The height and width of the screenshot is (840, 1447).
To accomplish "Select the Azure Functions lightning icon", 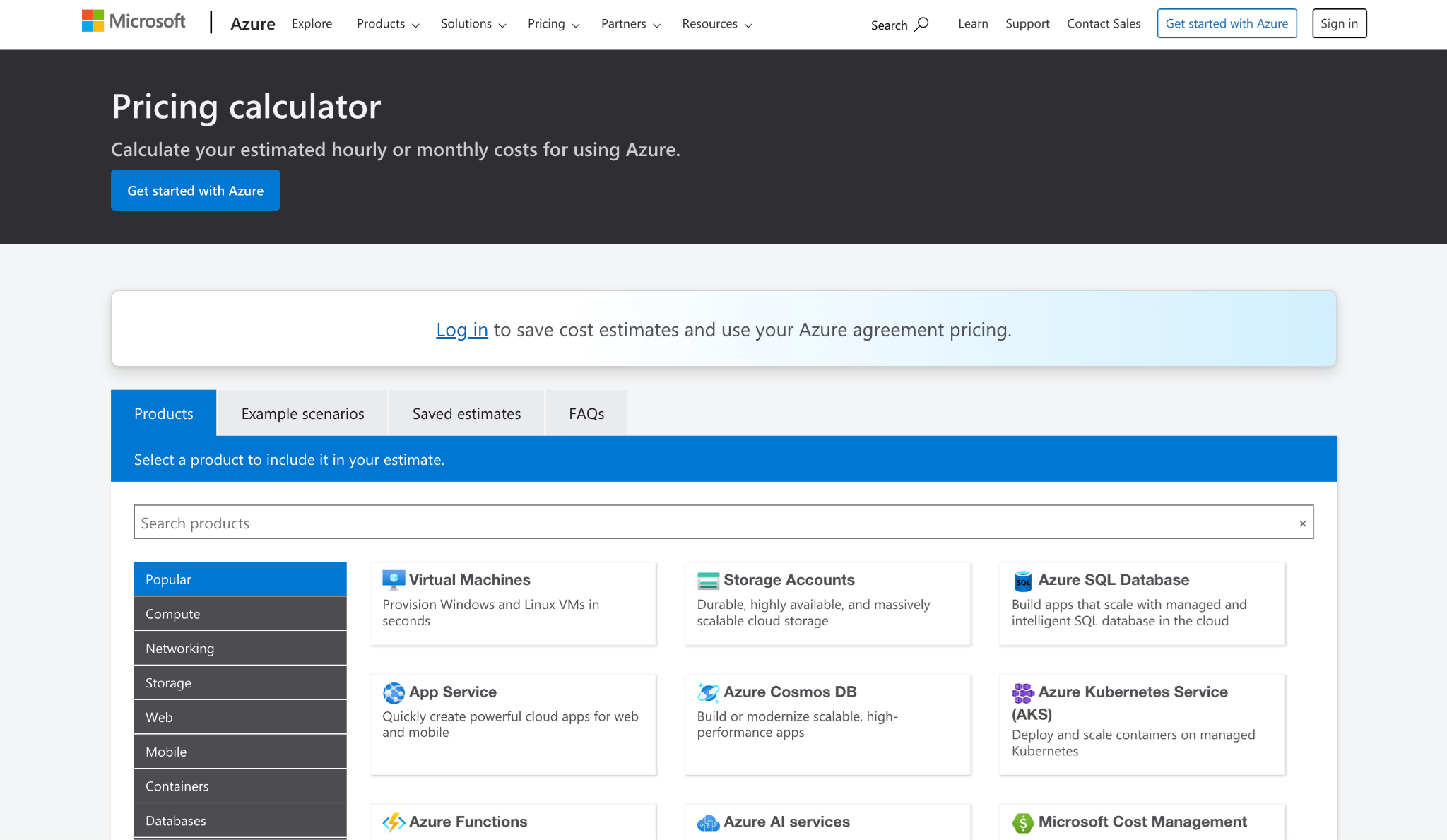I will [394, 822].
